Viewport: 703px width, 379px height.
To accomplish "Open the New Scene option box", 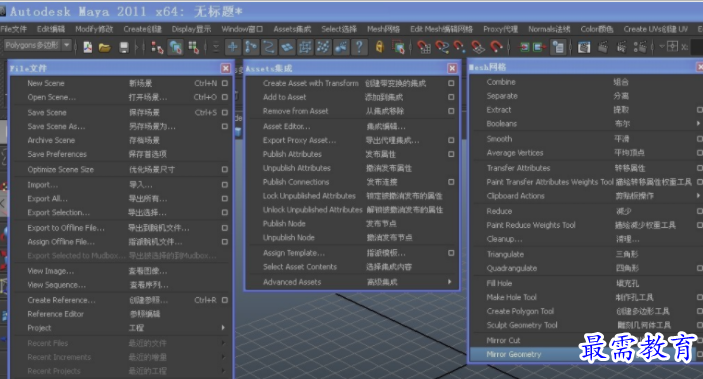I will (225, 83).
